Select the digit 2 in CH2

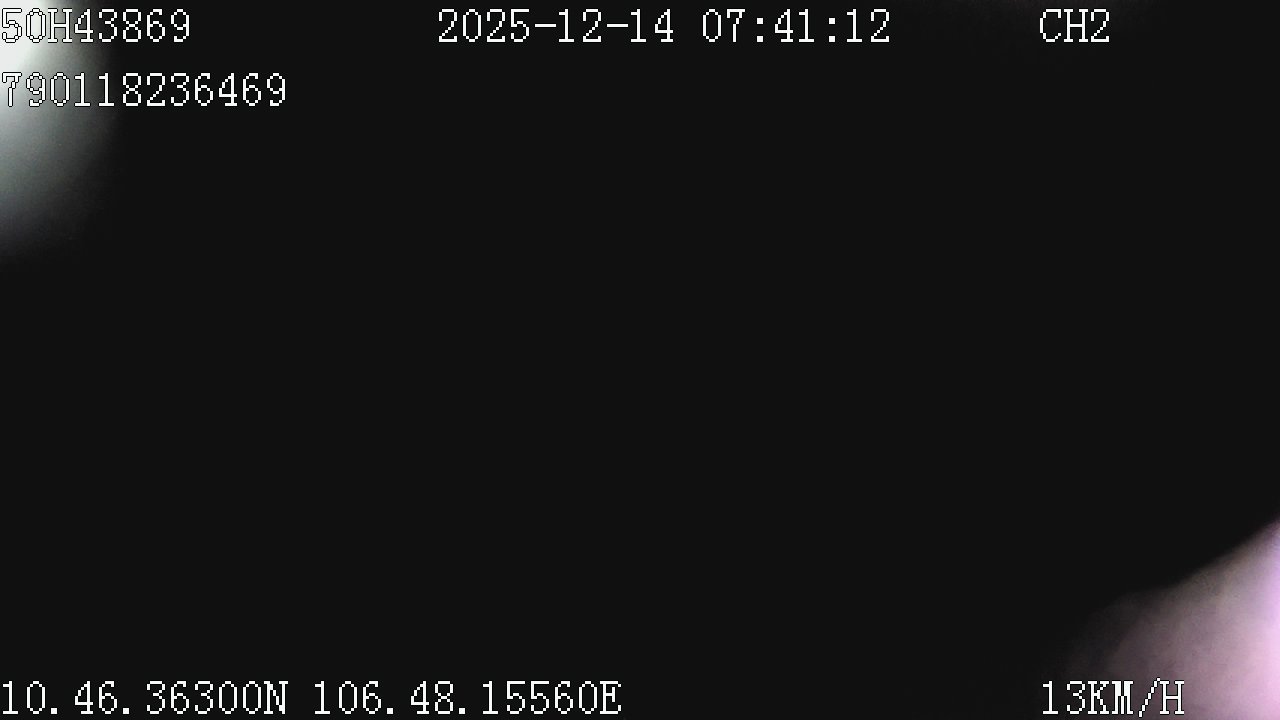coord(1100,27)
